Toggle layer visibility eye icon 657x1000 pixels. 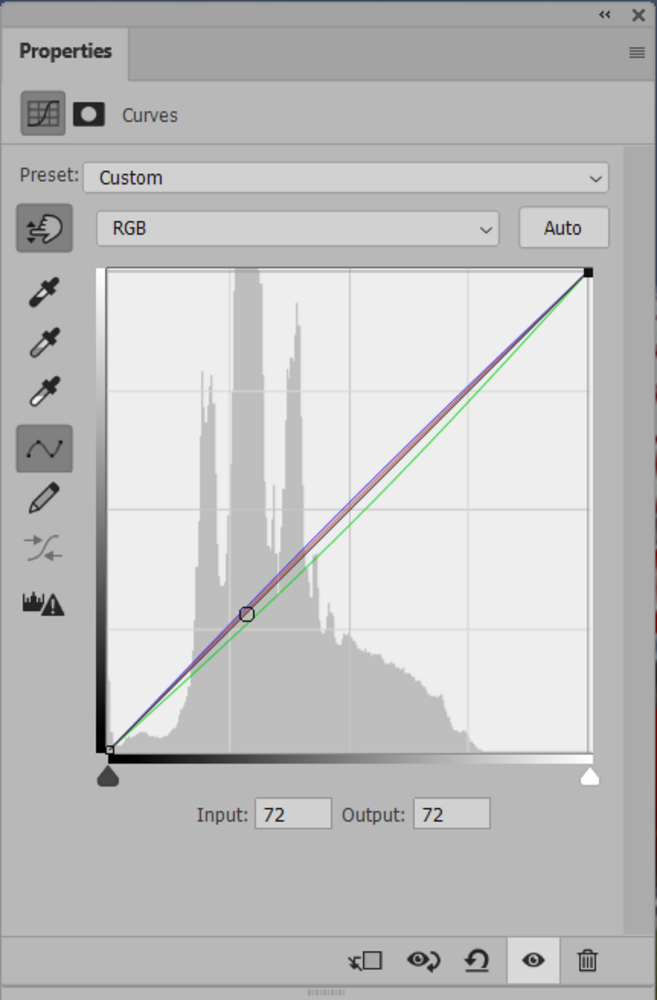(x=533, y=961)
